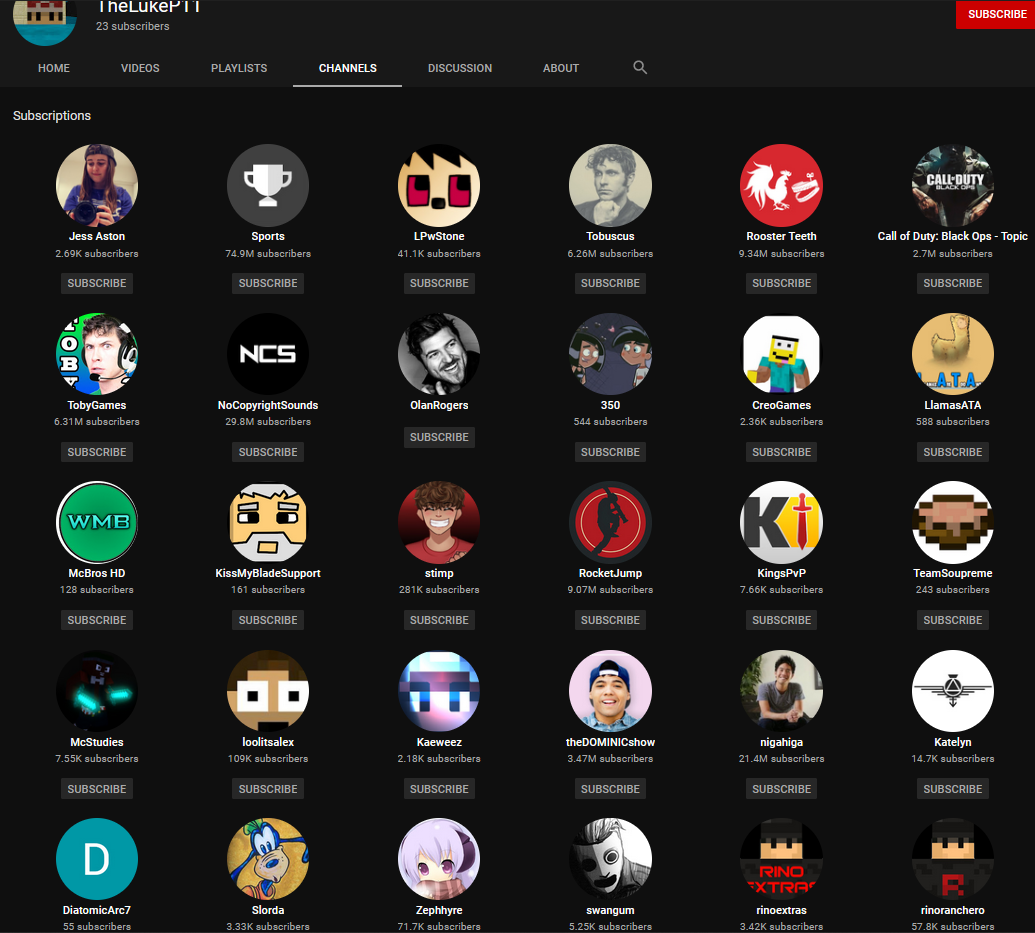
Task: Subscribe to Call of Duty: Black Ops
Action: 952,283
